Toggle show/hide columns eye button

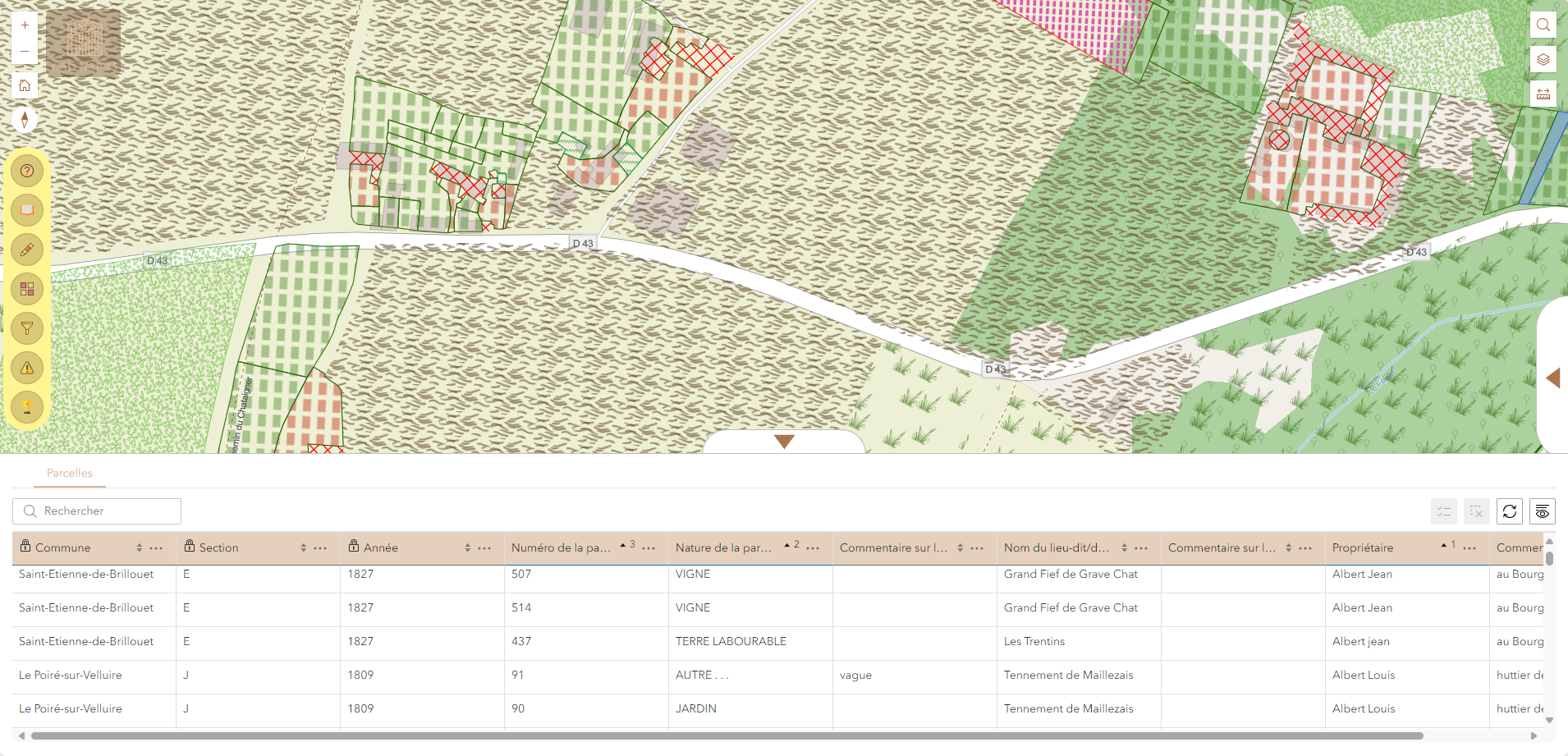click(1542, 511)
